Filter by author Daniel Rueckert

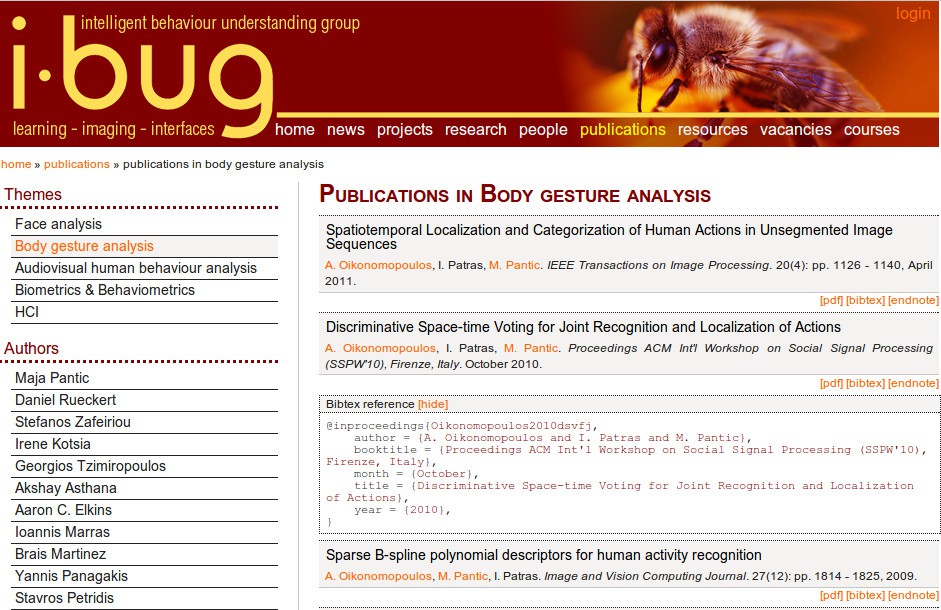point(144,400)
